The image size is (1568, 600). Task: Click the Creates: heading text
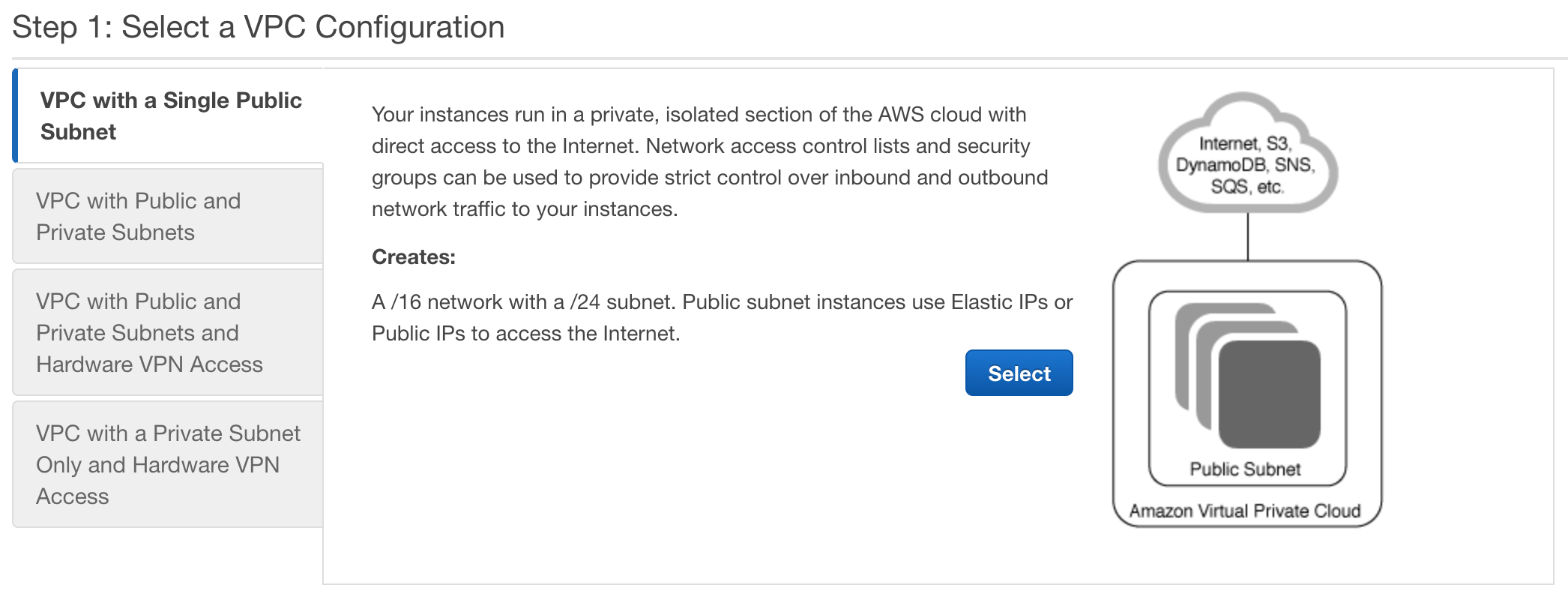(x=414, y=257)
